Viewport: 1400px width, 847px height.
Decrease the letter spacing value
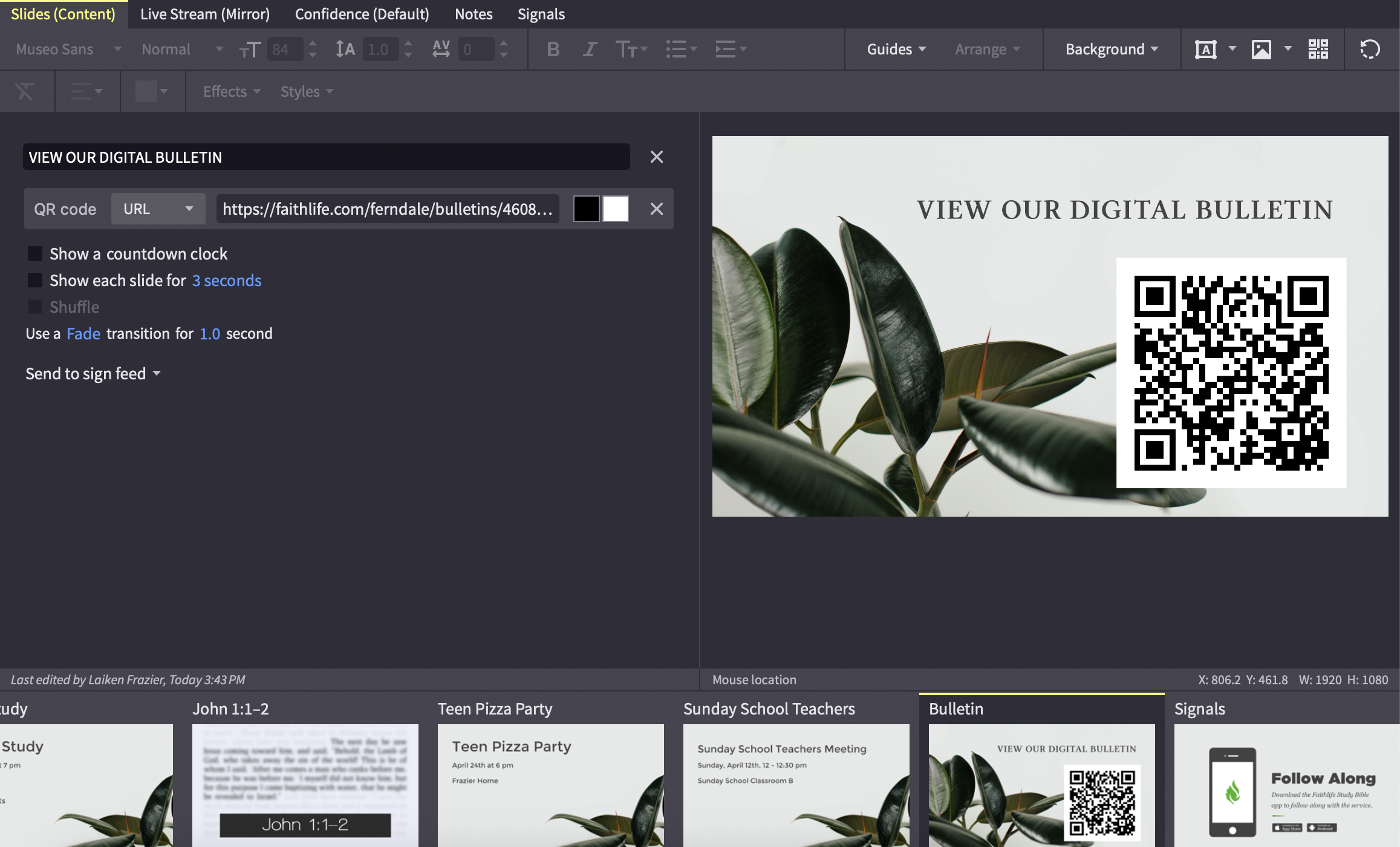click(504, 55)
